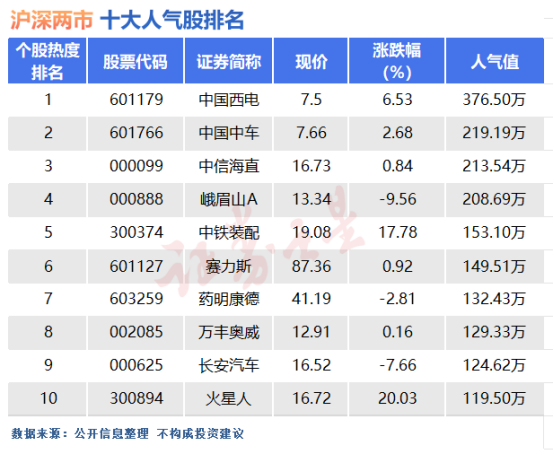Click the 火星人 name cell
This screenshot has height=455, width=554.
click(x=229, y=399)
